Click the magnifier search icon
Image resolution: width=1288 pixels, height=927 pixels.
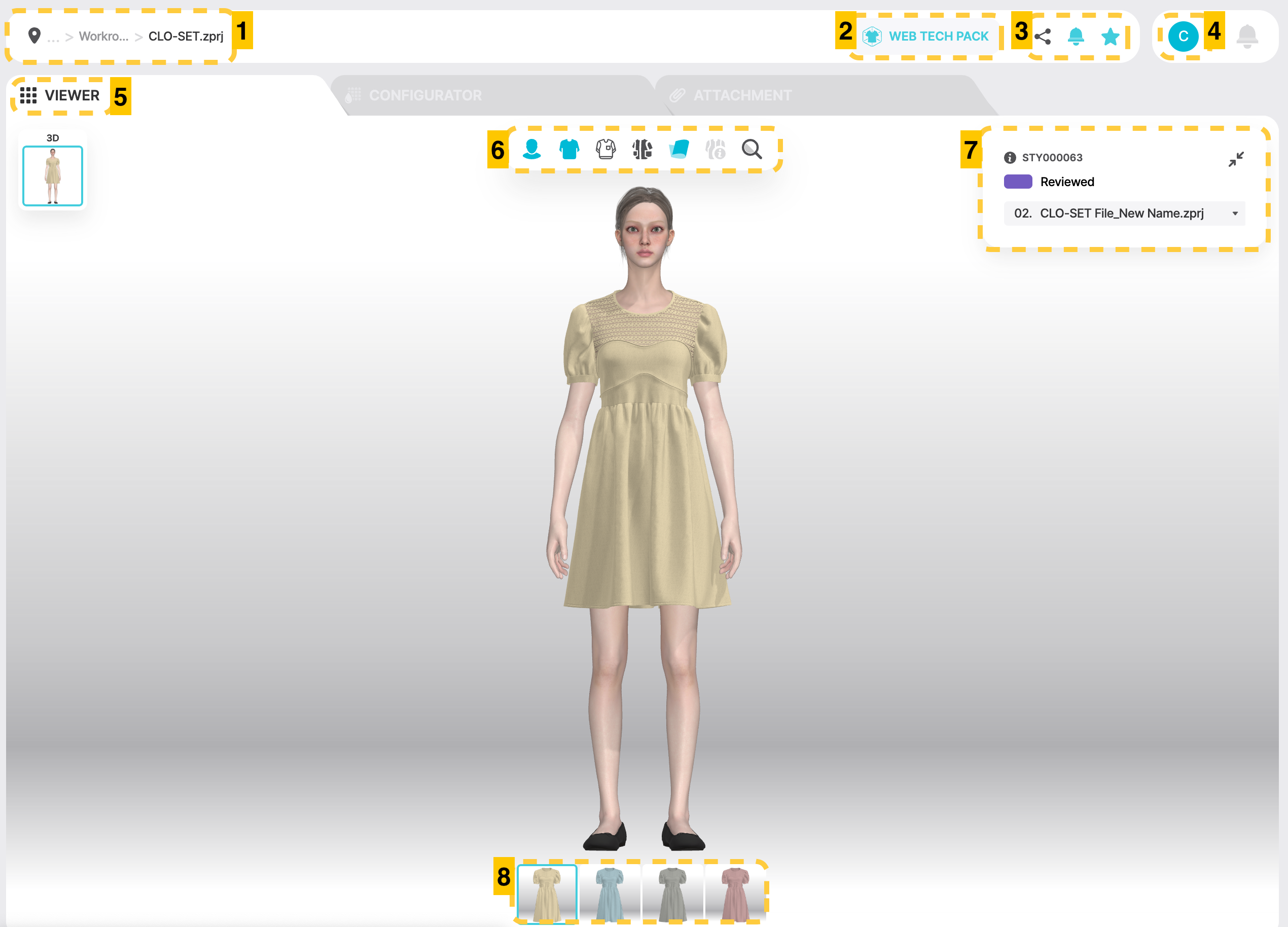[x=752, y=150]
